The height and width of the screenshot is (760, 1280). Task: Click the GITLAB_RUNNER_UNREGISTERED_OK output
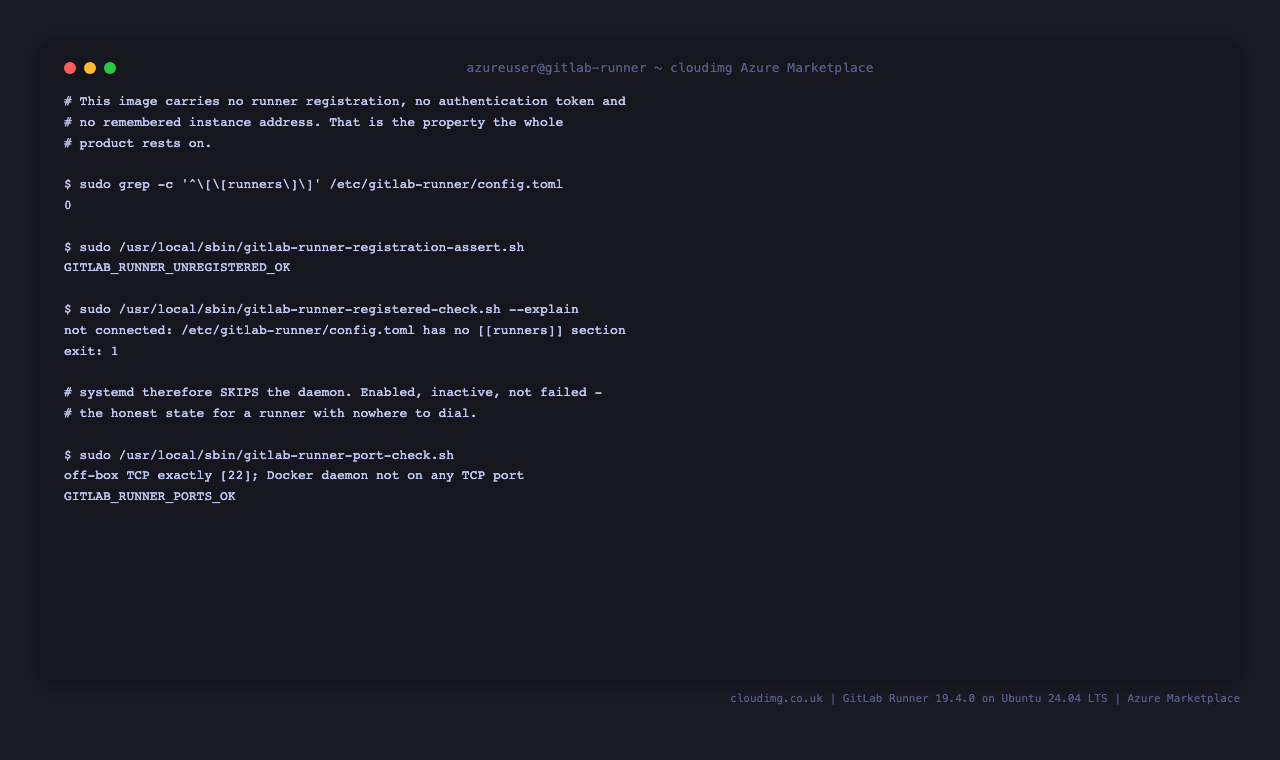177,267
